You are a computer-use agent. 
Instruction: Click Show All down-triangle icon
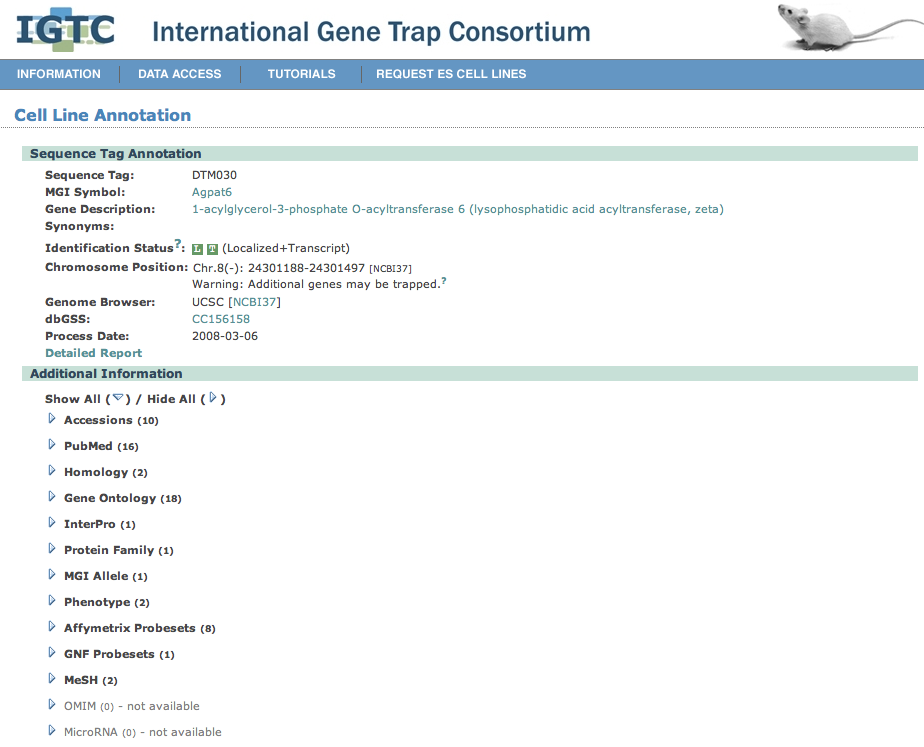[117, 398]
